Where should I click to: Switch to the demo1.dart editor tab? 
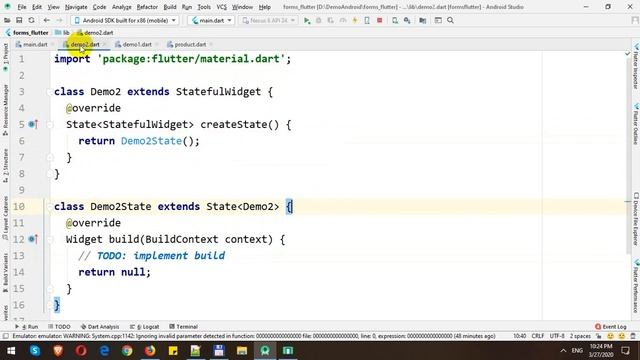[x=137, y=44]
